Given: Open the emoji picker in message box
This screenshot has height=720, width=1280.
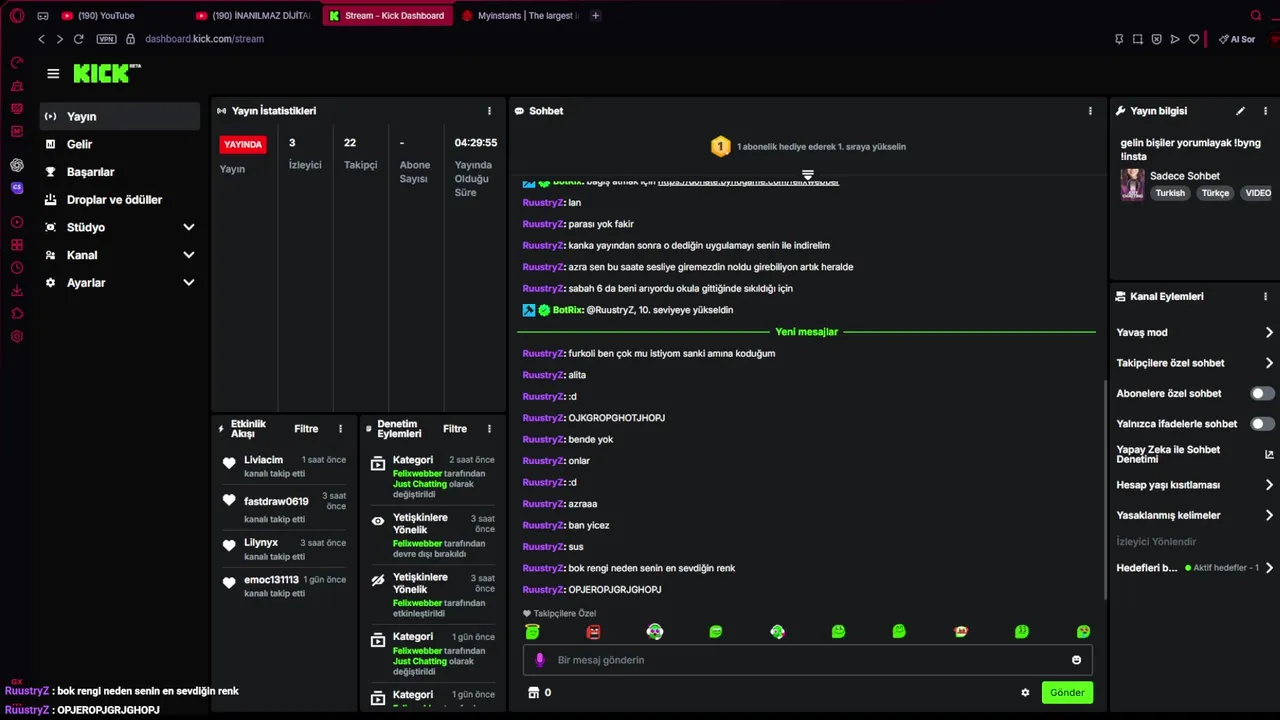Looking at the screenshot, I should point(1076,660).
